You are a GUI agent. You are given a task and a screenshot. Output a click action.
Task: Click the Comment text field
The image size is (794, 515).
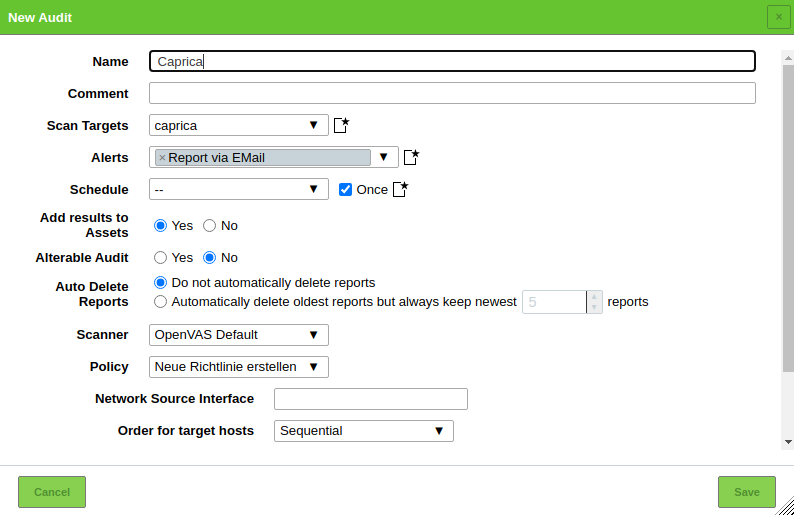tap(452, 93)
